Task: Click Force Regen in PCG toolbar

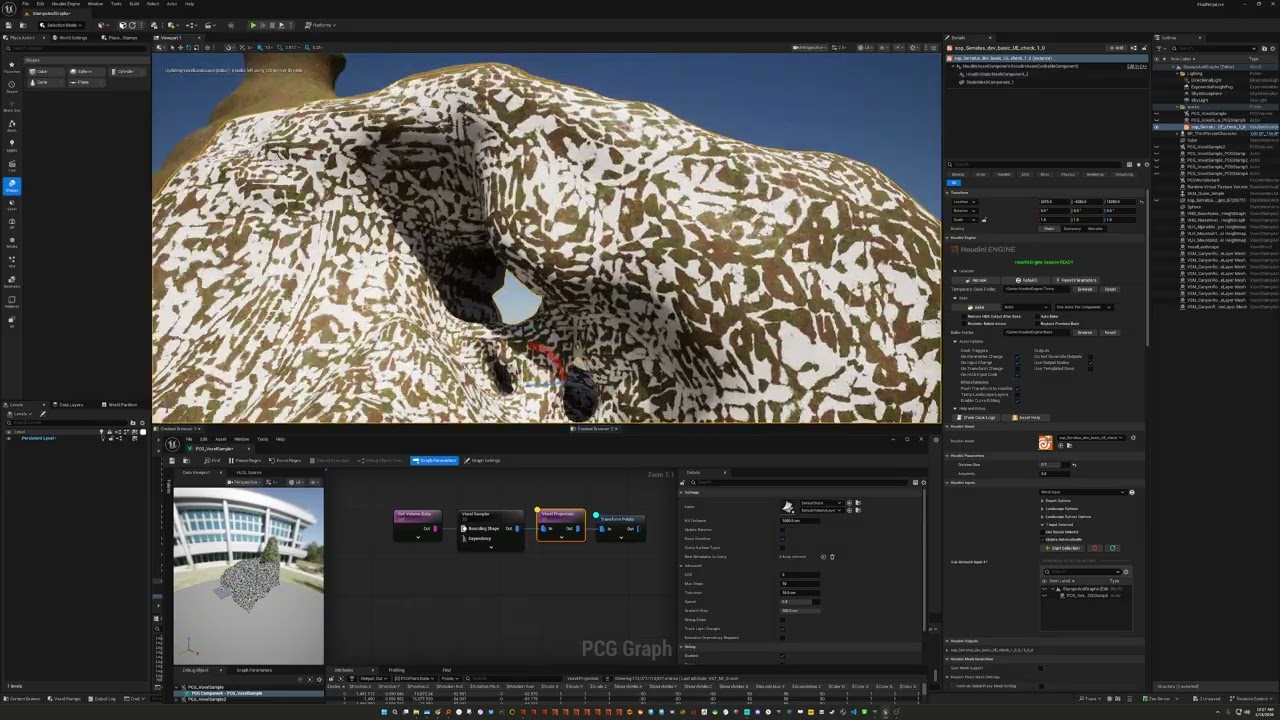Action: (285, 460)
